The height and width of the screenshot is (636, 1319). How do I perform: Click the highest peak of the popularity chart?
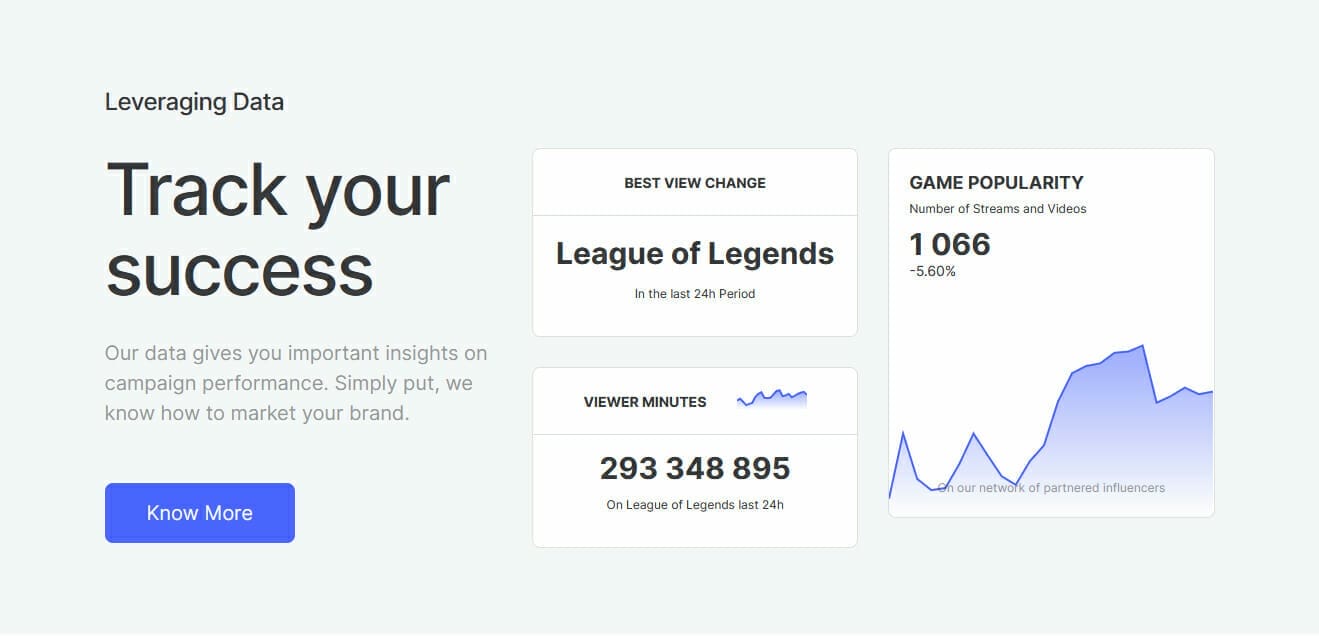[1142, 346]
